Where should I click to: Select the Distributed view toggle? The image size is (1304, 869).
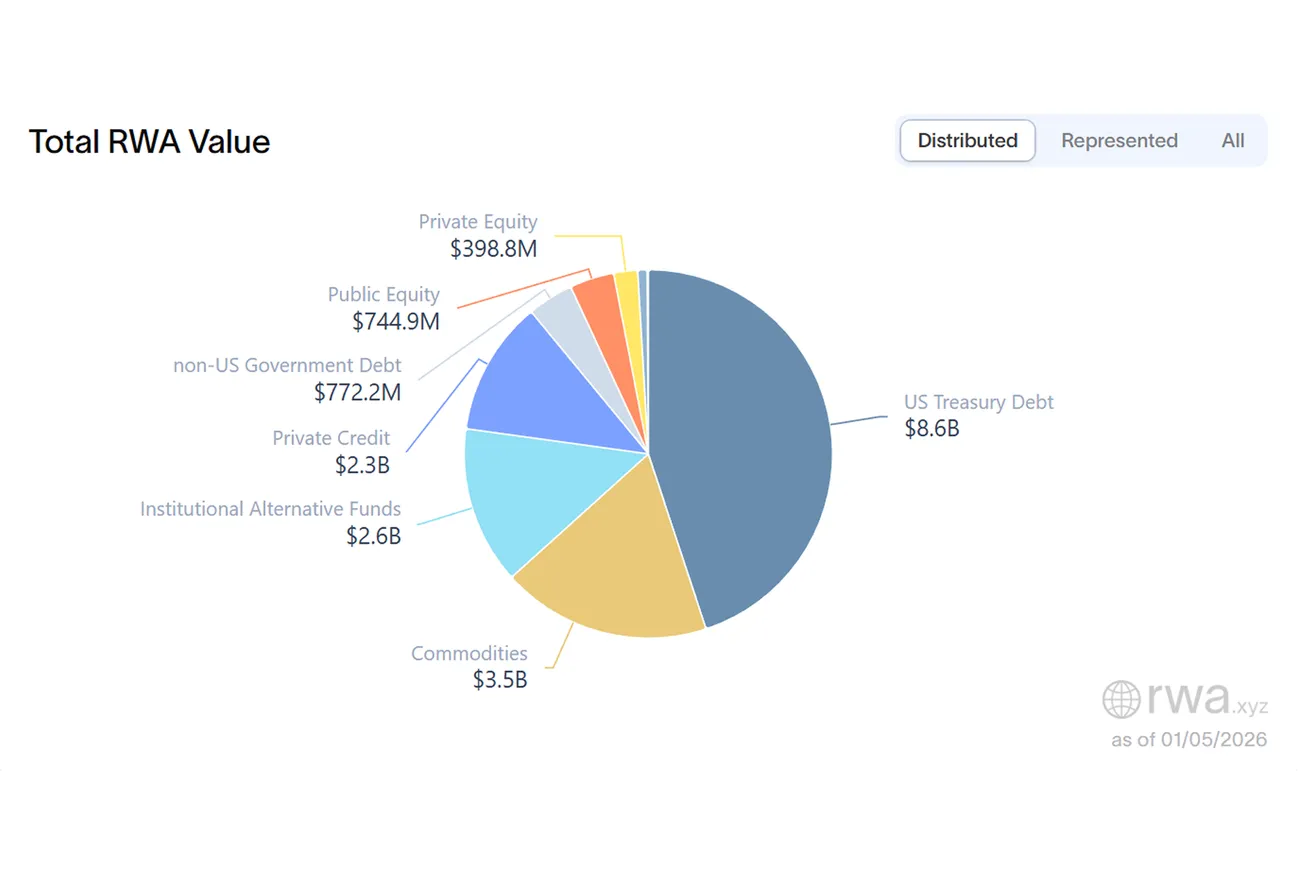click(x=967, y=141)
